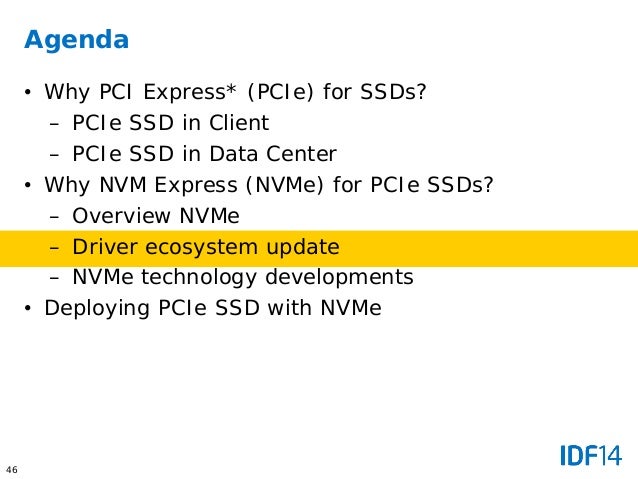Select the Overview NVMe sub-item

click(x=156, y=216)
